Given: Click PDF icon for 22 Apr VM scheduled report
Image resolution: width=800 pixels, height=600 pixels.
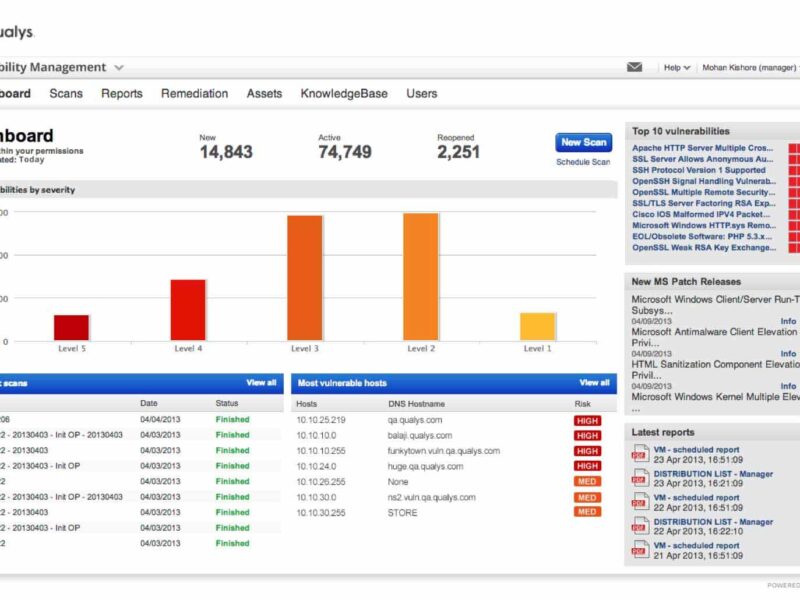Looking at the screenshot, I should pyautogui.click(x=640, y=502).
